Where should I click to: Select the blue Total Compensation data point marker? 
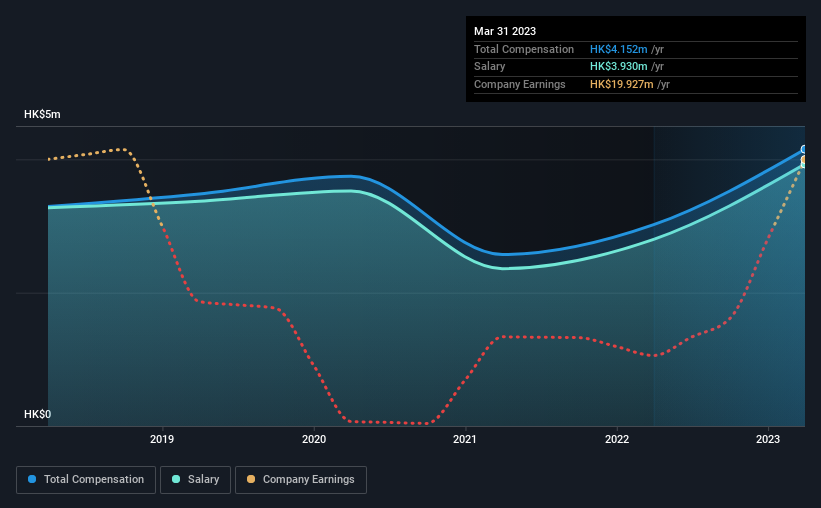pyautogui.click(x=803, y=149)
